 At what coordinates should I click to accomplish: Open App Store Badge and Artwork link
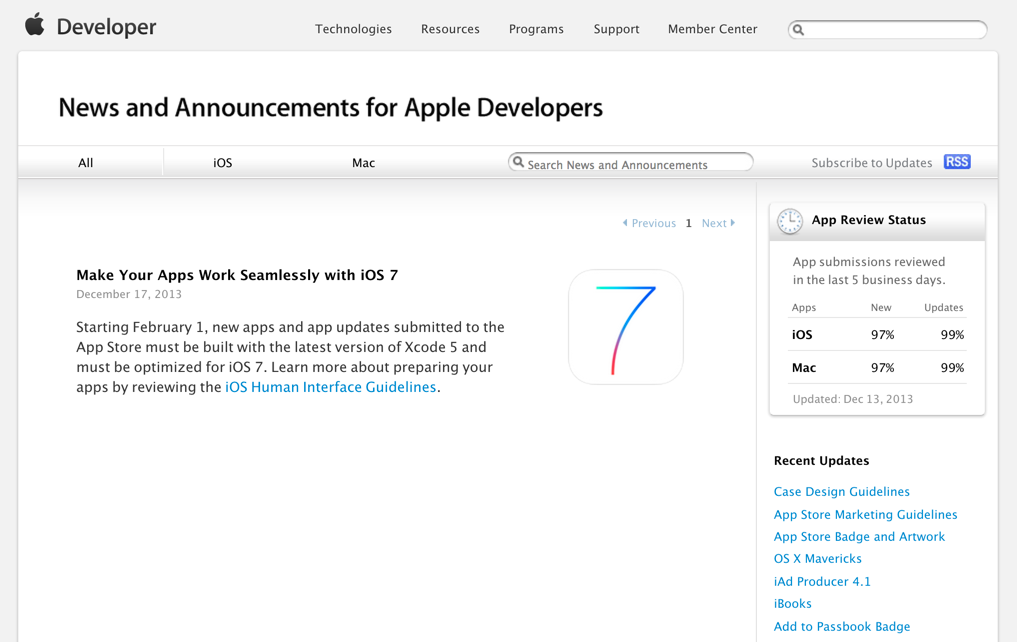click(x=859, y=536)
